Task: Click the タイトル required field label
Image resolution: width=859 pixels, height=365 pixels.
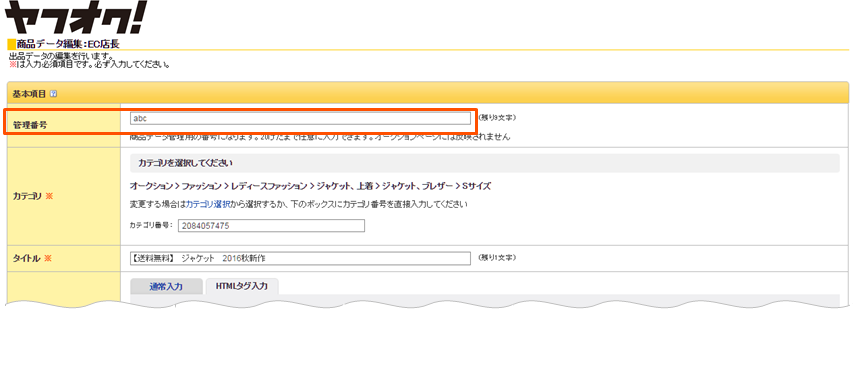Action: (x=32, y=259)
